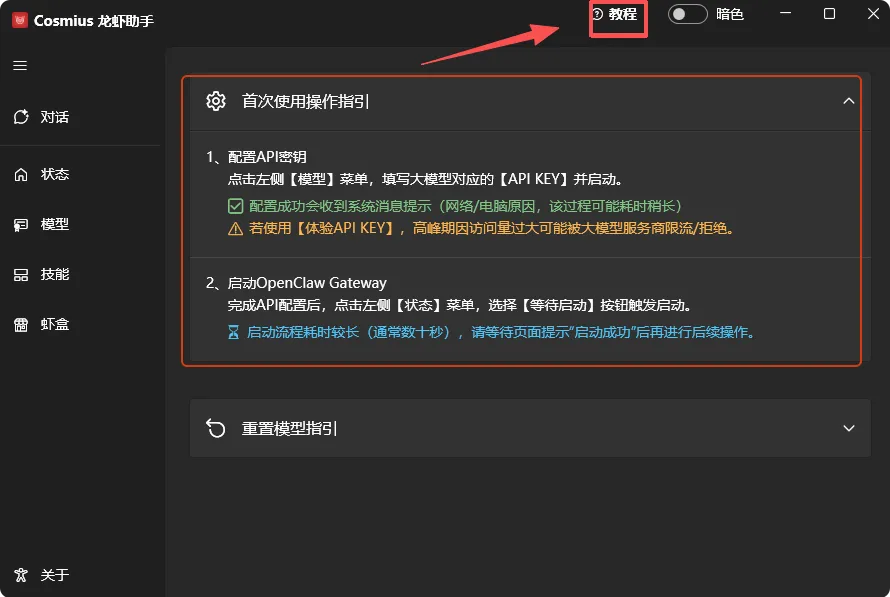
Task: Click the blue hourglass icon
Action: 233,332
